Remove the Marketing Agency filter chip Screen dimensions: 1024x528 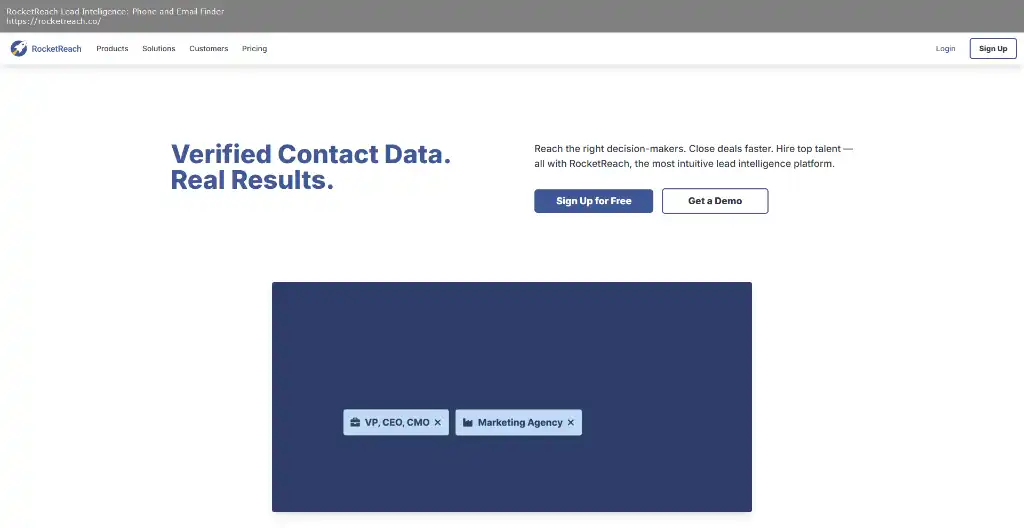coord(571,423)
